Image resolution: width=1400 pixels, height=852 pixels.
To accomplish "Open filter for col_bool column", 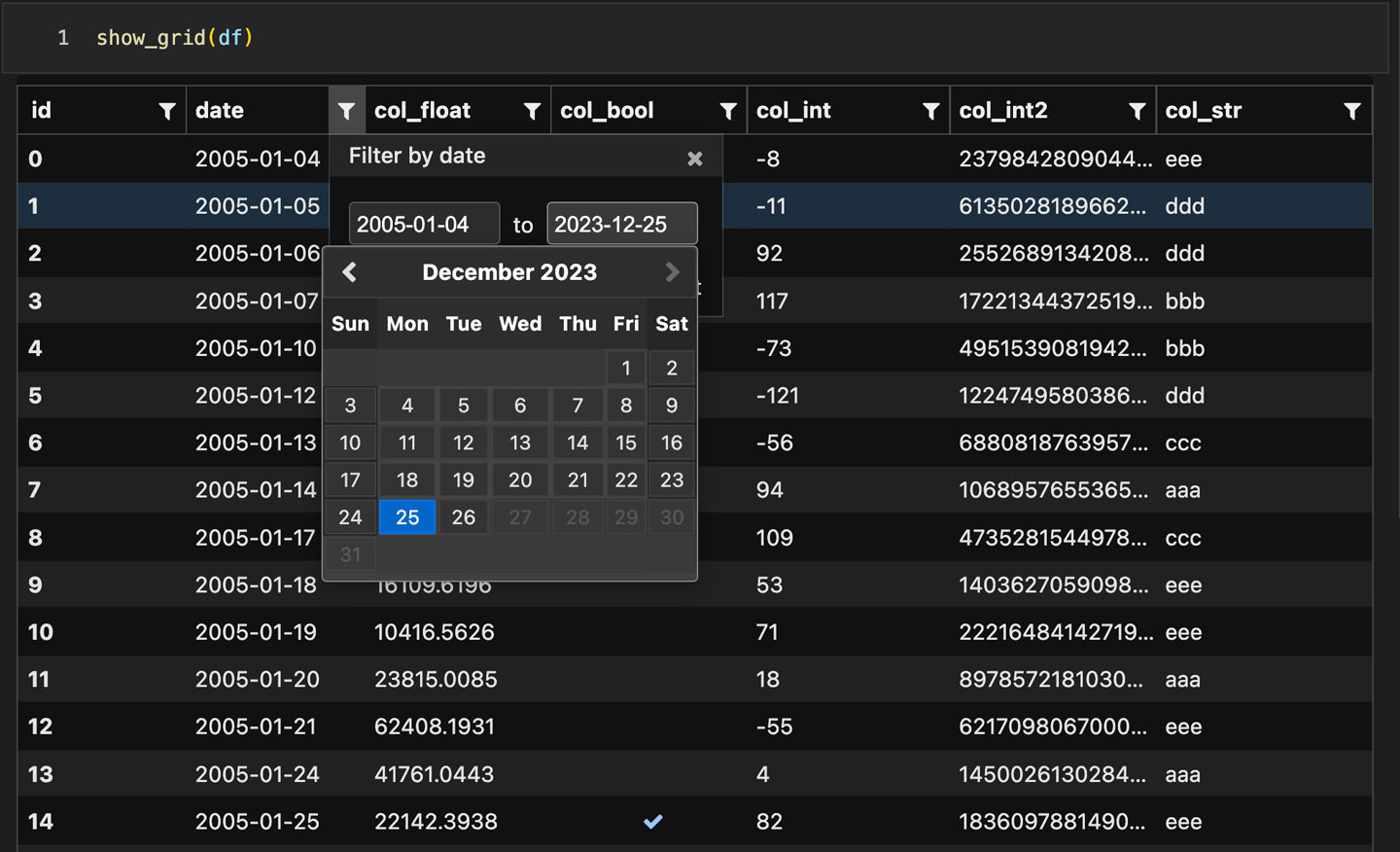I will (728, 112).
